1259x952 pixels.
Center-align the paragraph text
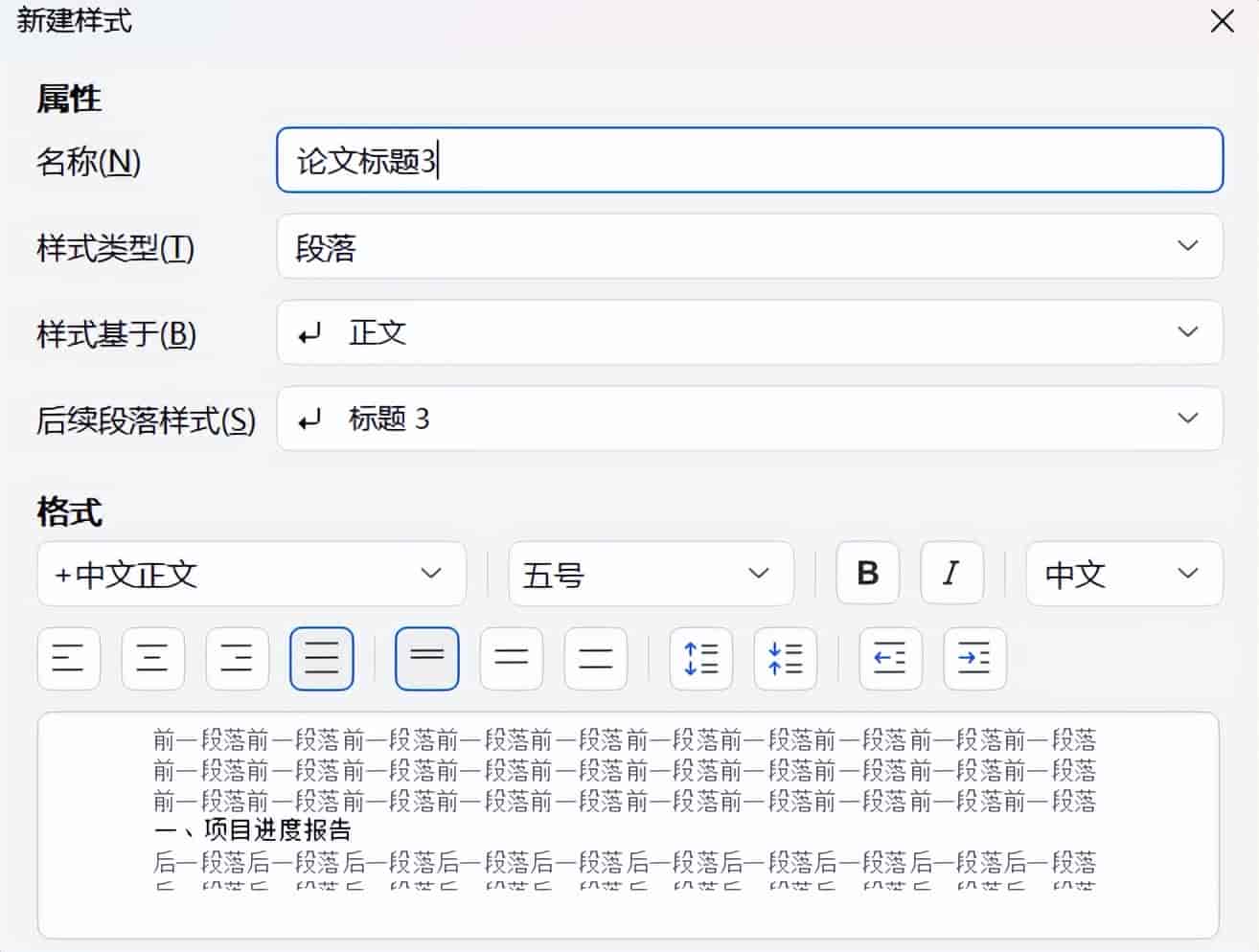pyautogui.click(x=153, y=659)
